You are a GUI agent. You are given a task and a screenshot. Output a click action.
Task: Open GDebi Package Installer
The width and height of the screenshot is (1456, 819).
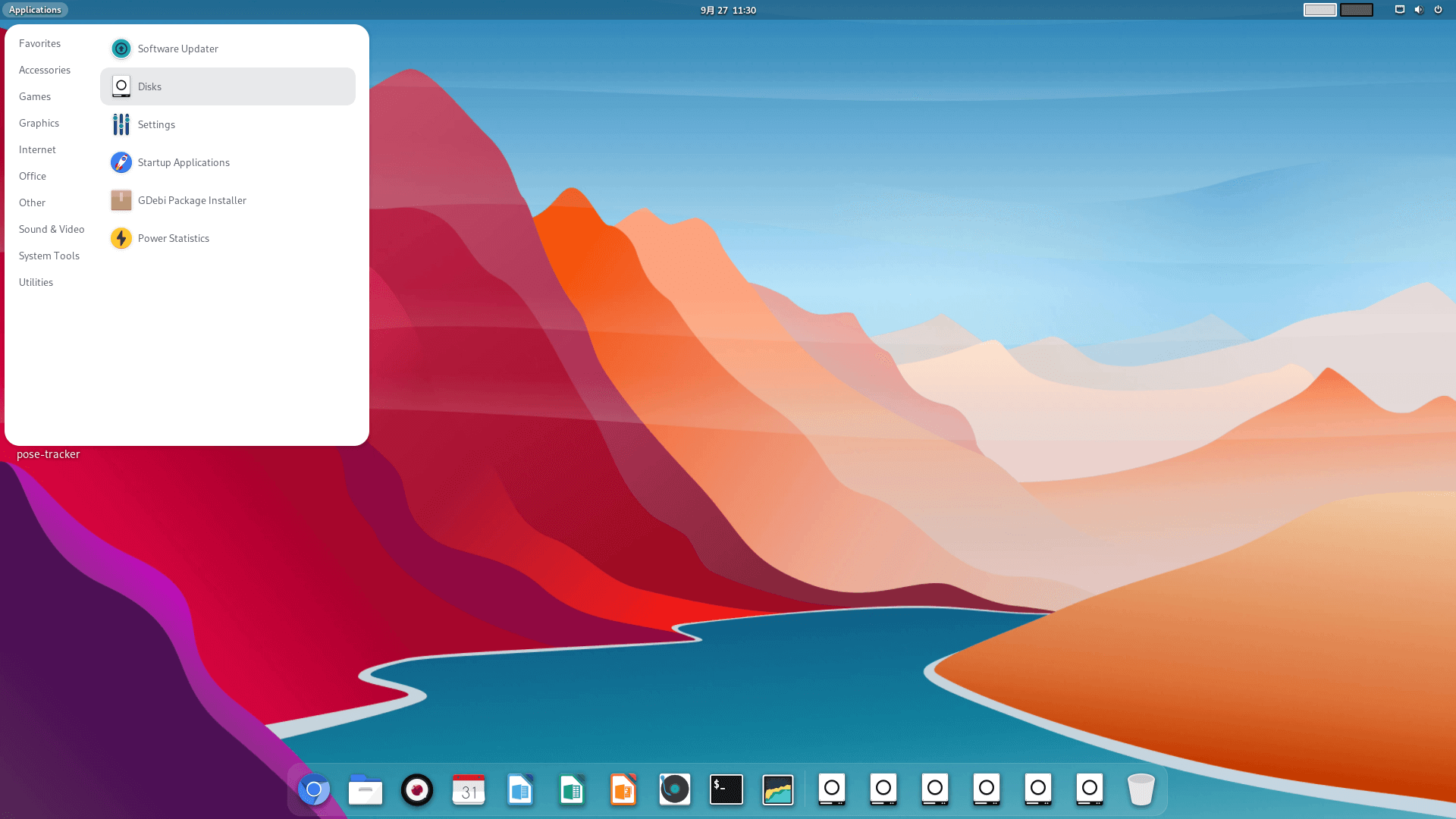point(192,200)
